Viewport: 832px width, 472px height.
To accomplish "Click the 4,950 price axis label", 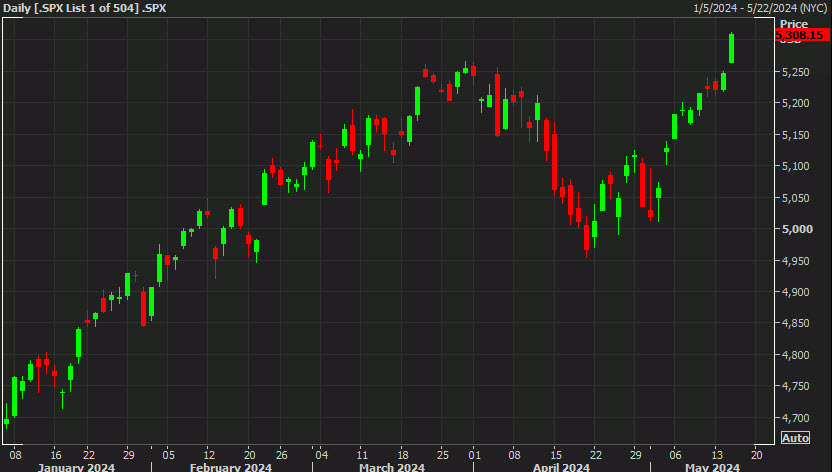I will 796,261.
